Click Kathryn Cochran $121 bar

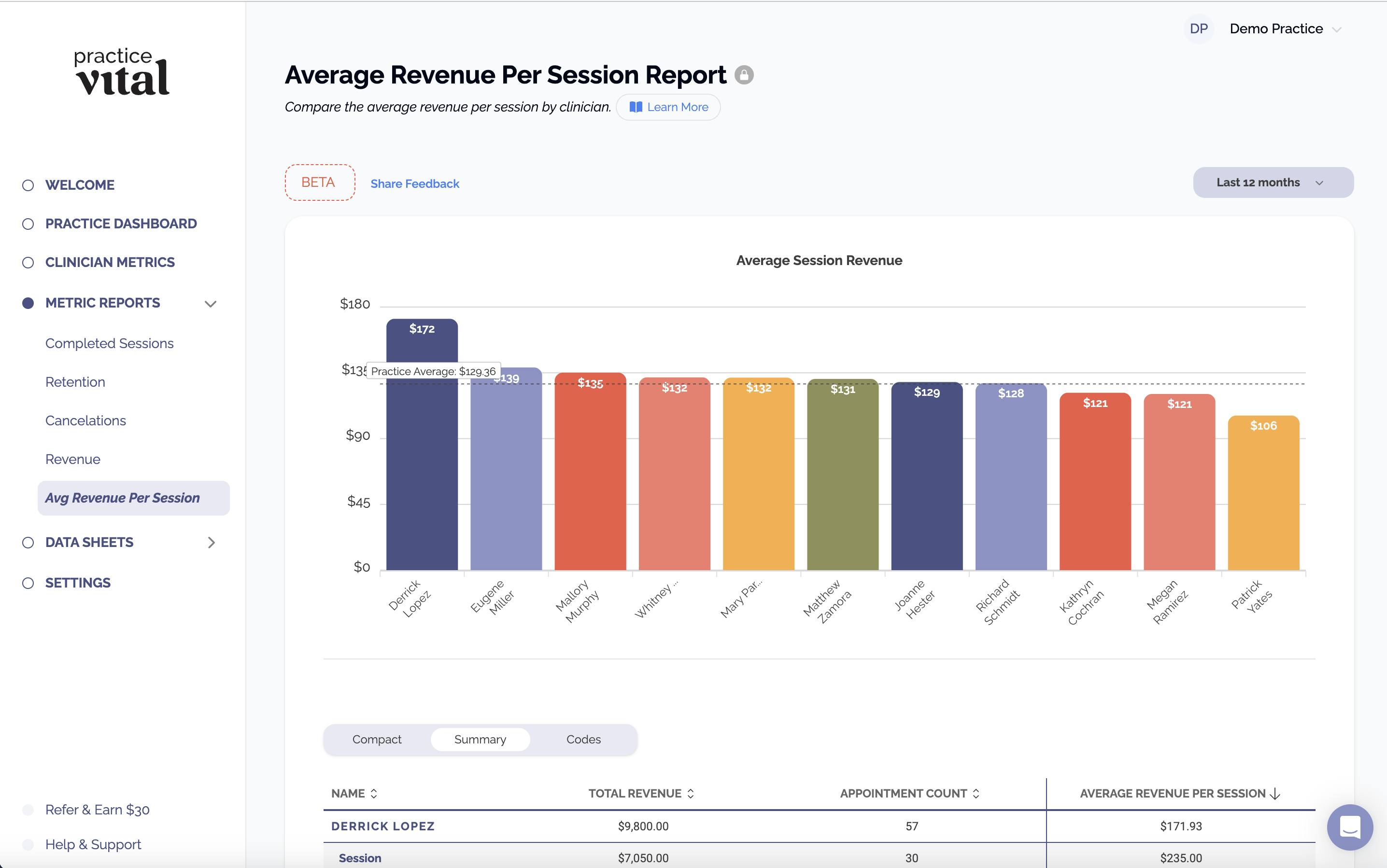click(1095, 482)
